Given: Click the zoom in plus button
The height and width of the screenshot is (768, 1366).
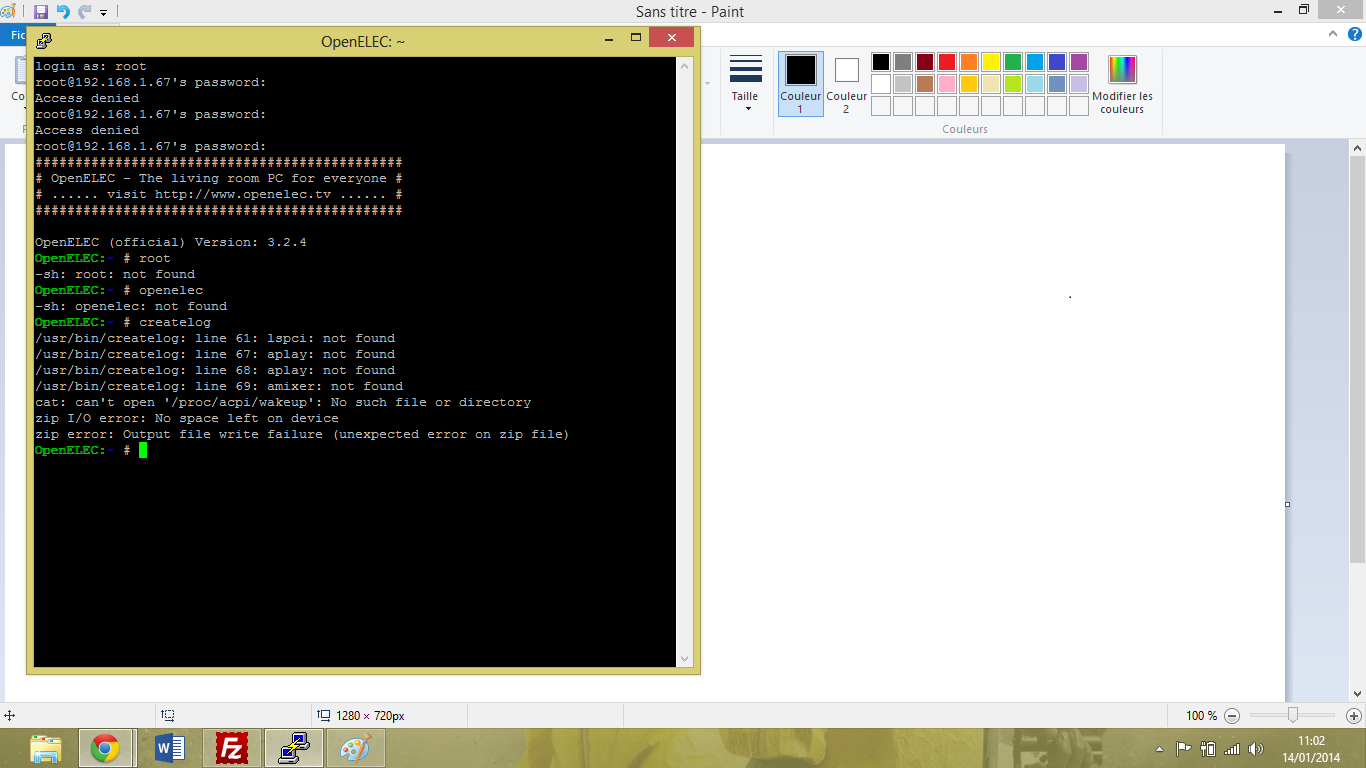Looking at the screenshot, I should click(x=1353, y=716).
